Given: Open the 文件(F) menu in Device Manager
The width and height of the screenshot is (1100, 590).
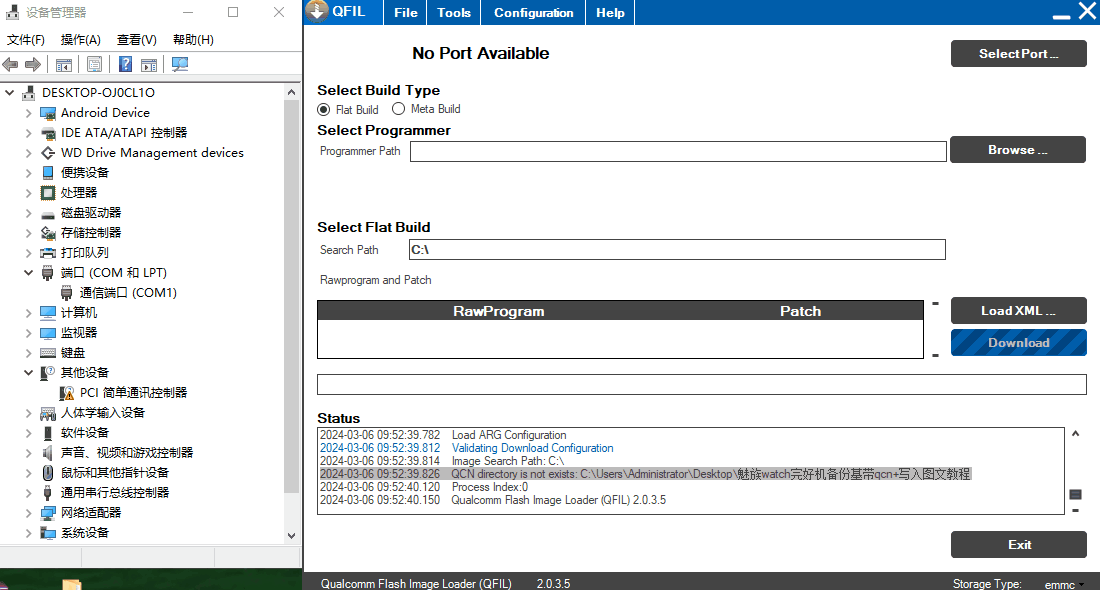Looking at the screenshot, I should [x=26, y=40].
